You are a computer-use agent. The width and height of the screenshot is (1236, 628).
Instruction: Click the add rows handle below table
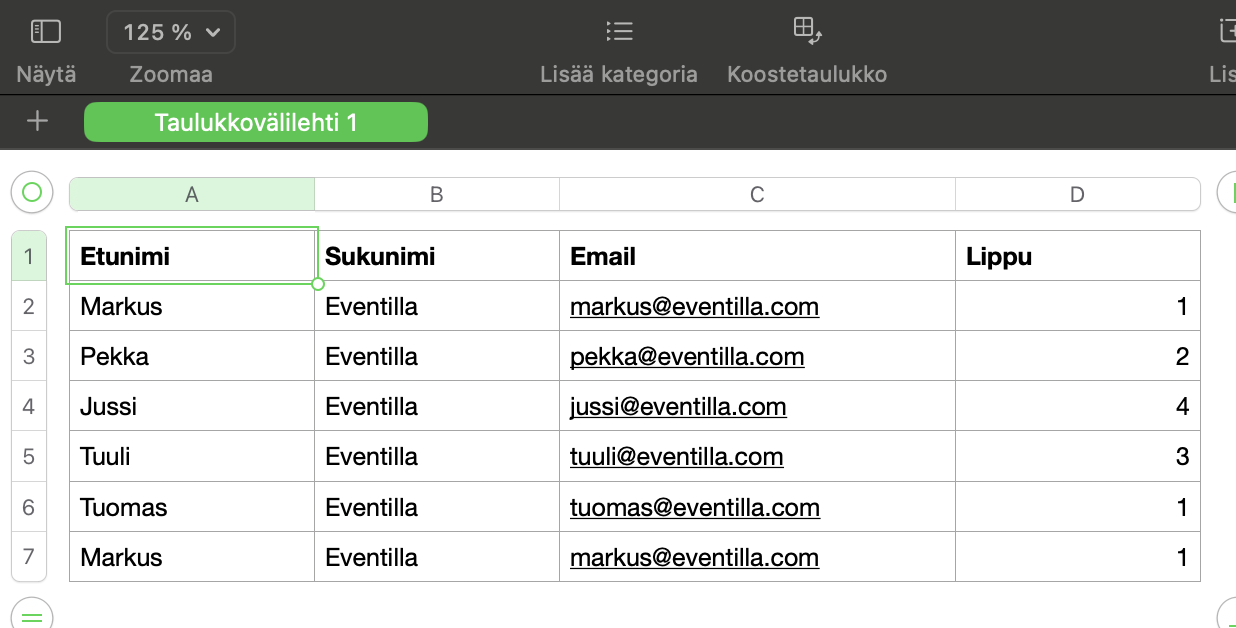[x=32, y=614]
